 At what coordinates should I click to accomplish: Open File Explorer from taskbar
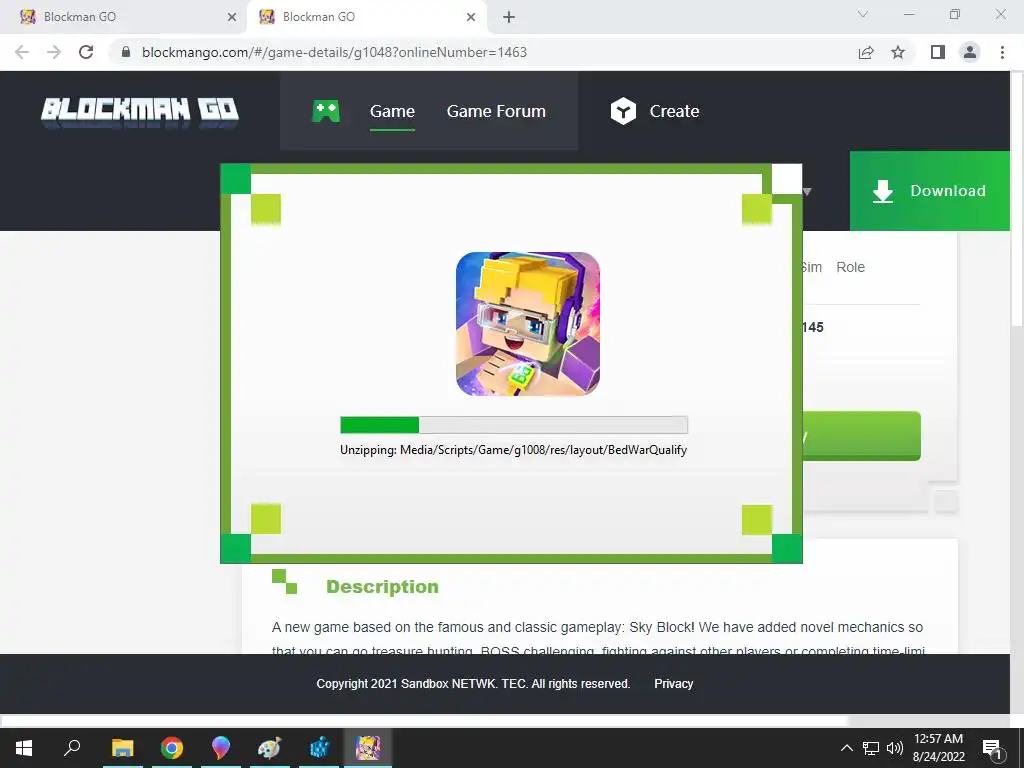pyautogui.click(x=122, y=748)
